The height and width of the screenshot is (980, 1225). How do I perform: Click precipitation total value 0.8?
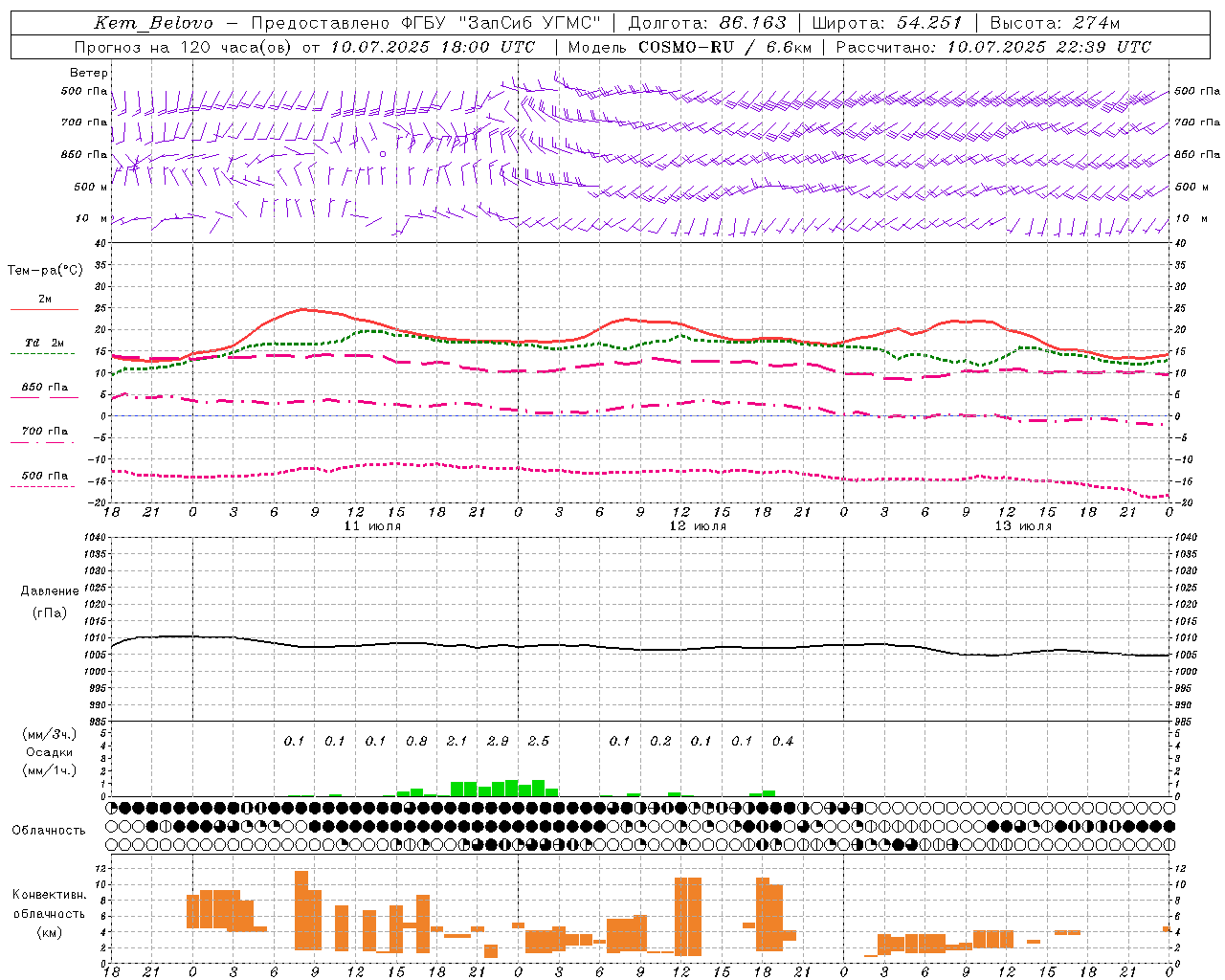click(x=416, y=741)
